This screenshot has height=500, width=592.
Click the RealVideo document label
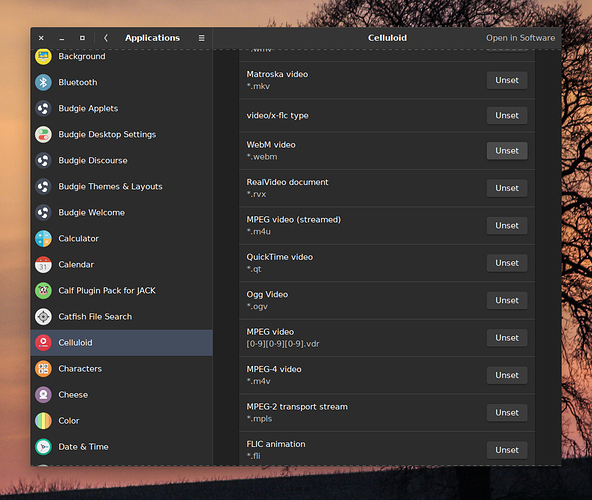287,182
